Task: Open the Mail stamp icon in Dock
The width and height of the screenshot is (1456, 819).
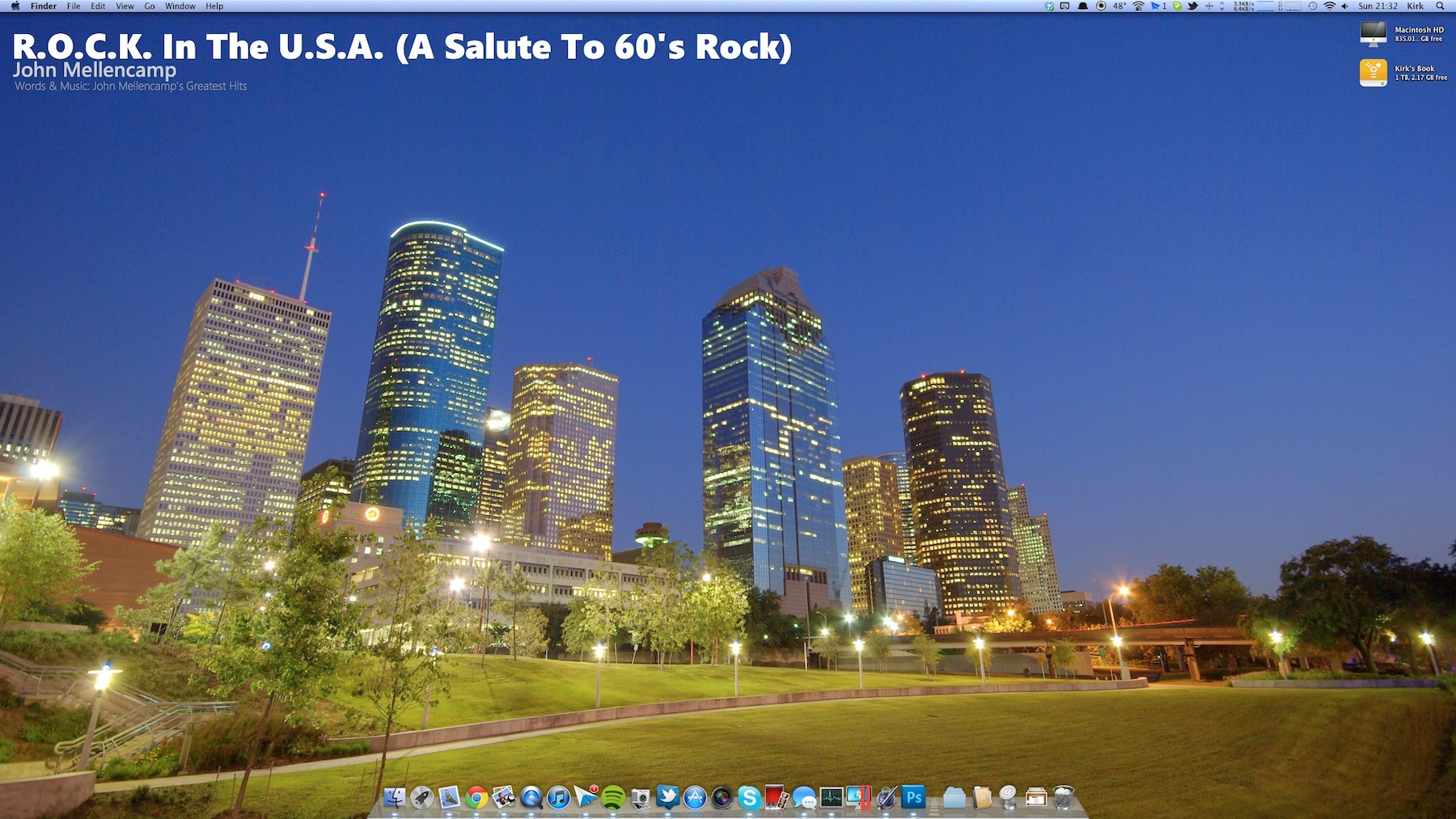Action: coord(449,798)
